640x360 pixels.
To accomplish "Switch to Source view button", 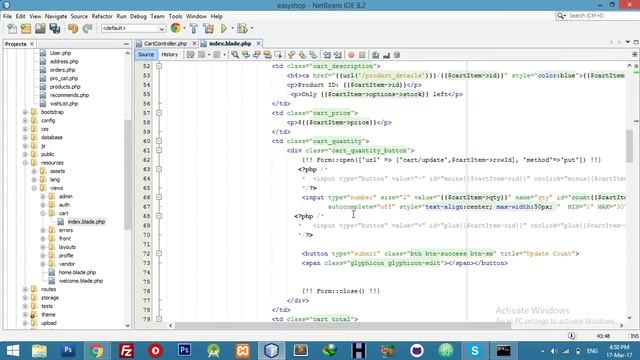I will point(146,55).
